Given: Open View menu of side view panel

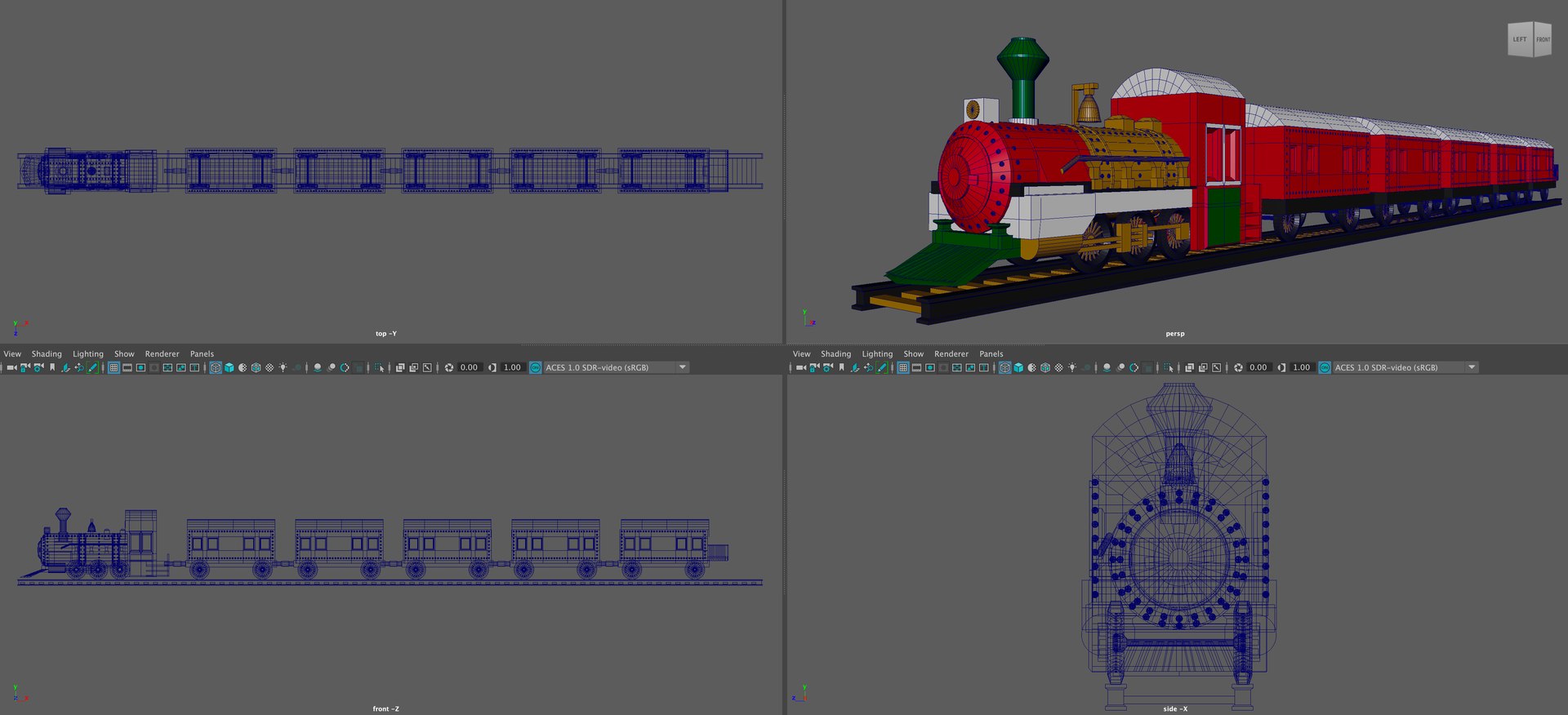Looking at the screenshot, I should pos(802,354).
